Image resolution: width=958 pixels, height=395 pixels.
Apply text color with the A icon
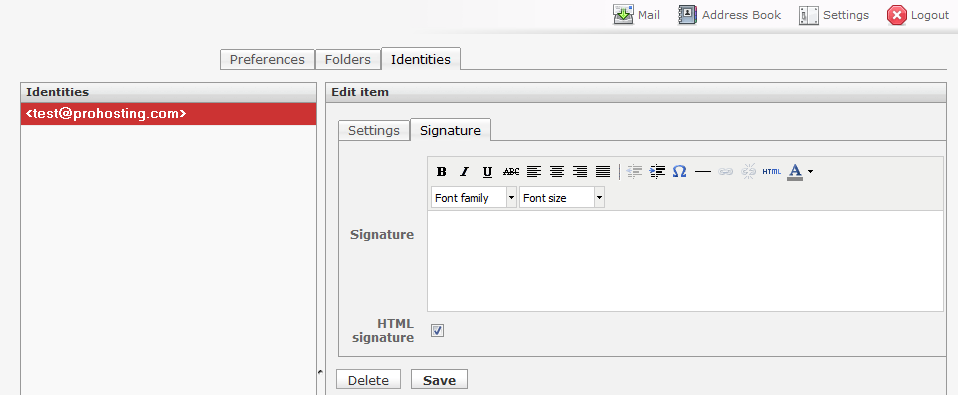coord(795,172)
